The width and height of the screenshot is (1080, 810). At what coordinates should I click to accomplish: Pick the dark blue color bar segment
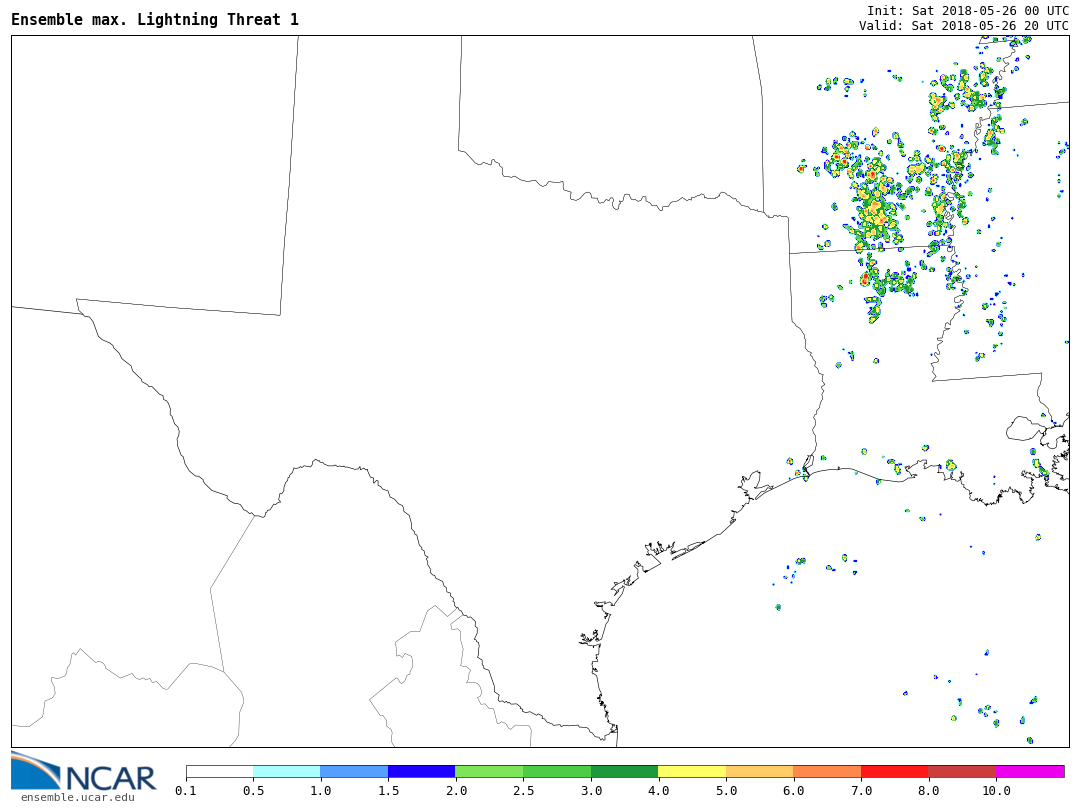[x=422, y=771]
